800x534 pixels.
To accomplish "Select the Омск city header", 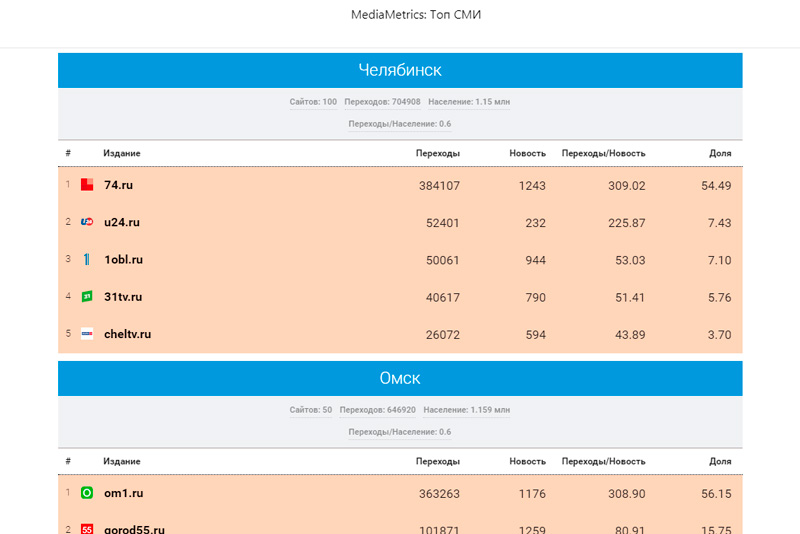I will [x=400, y=378].
